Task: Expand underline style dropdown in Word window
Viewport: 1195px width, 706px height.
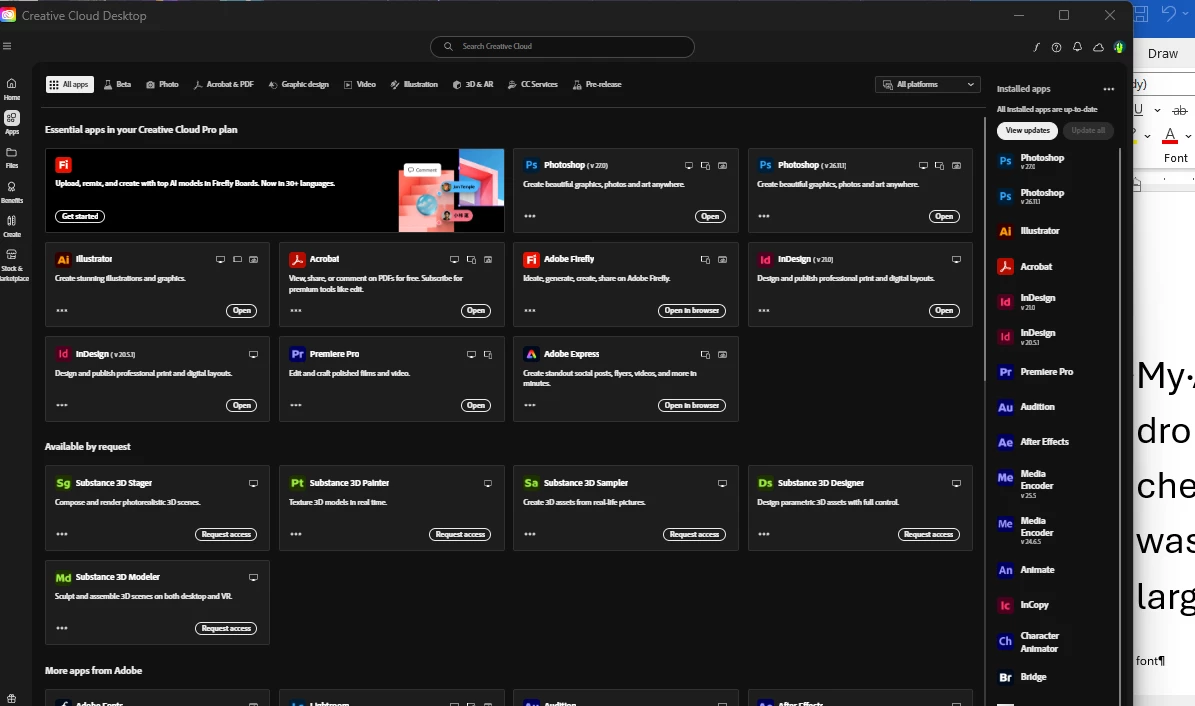Action: pos(1157,111)
